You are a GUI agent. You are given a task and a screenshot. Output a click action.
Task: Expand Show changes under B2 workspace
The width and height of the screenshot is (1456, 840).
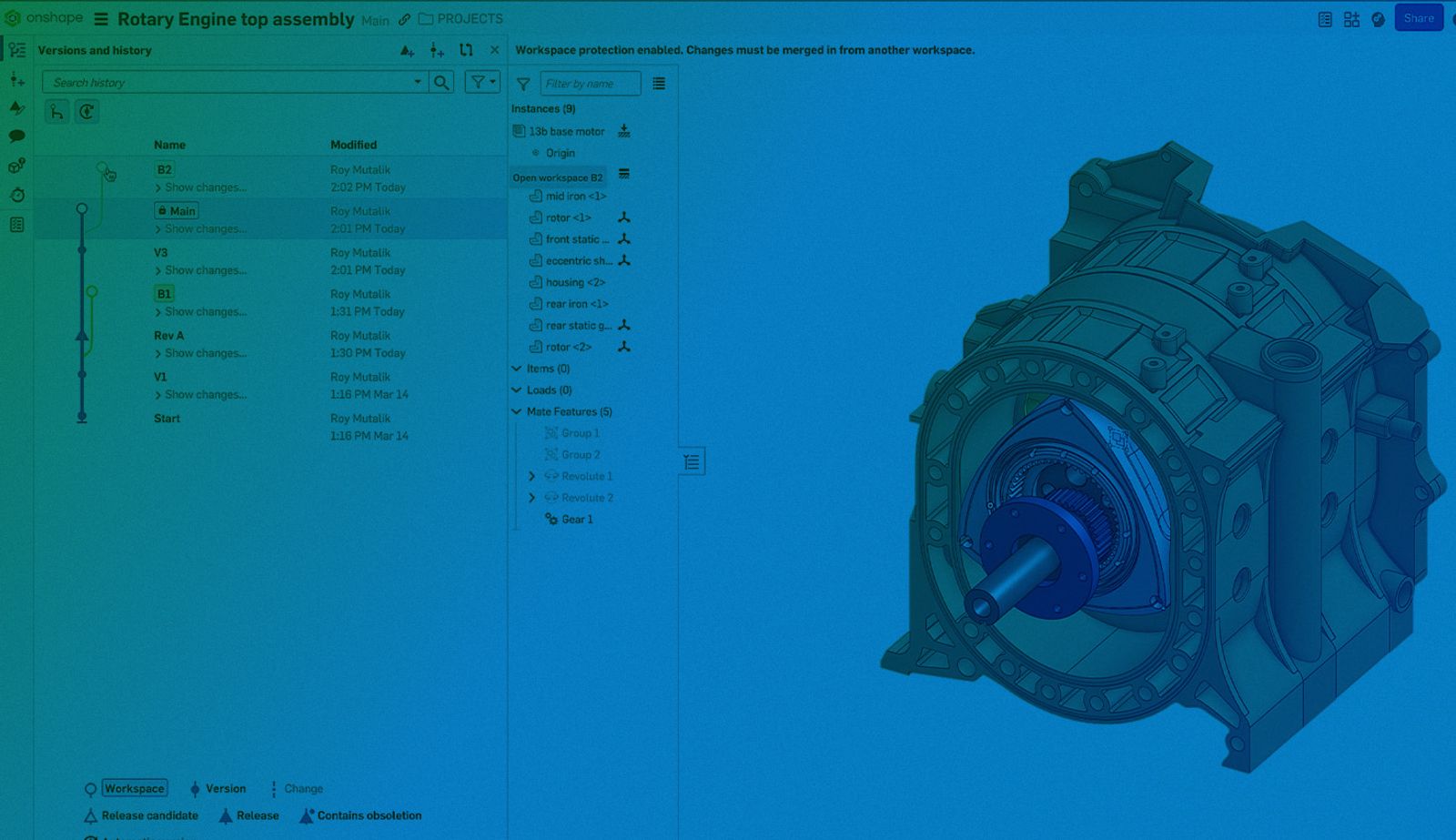point(205,187)
